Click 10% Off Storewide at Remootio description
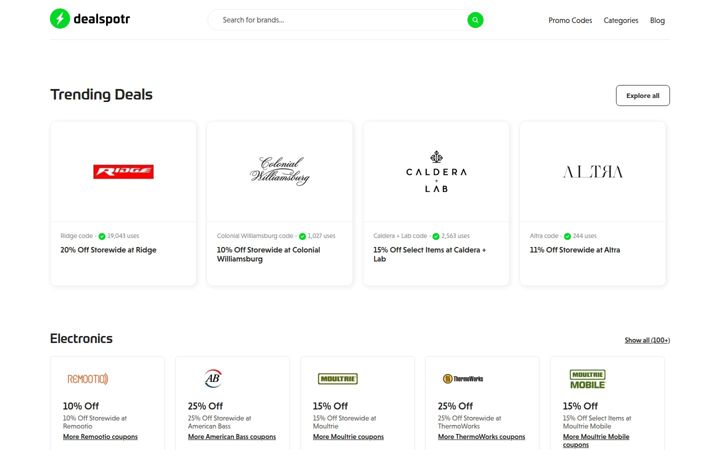Viewport: 720px width, 450px height. 95,422
